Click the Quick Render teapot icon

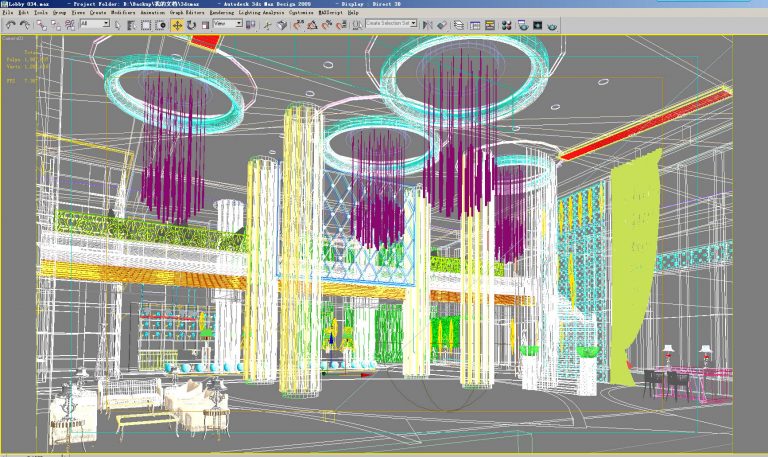coord(552,24)
